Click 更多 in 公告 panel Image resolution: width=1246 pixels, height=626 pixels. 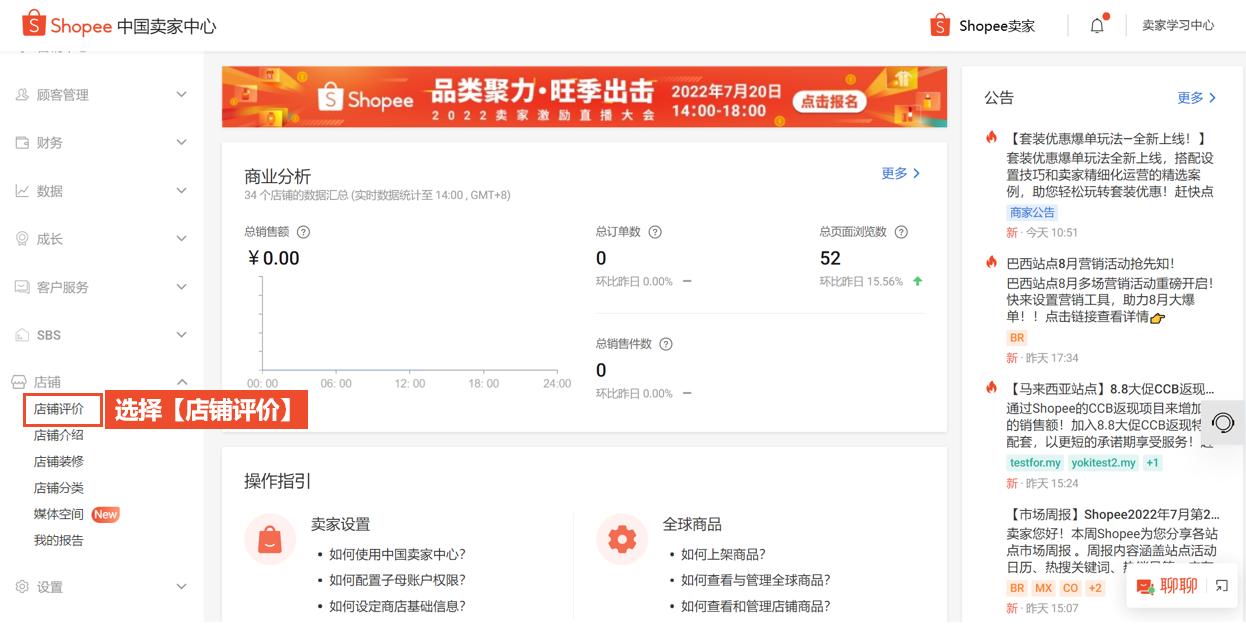1197,97
